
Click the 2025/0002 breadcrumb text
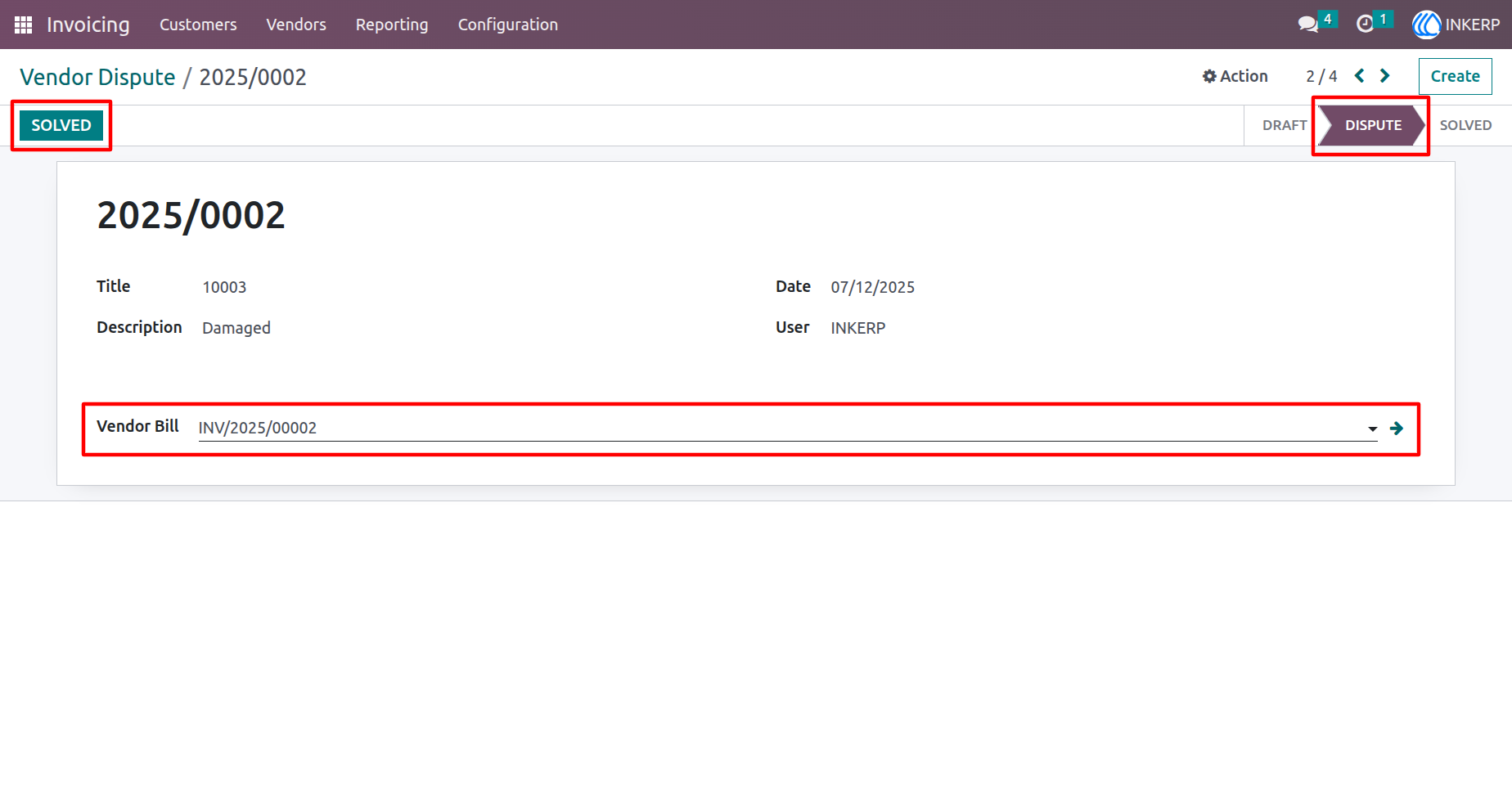coord(253,77)
